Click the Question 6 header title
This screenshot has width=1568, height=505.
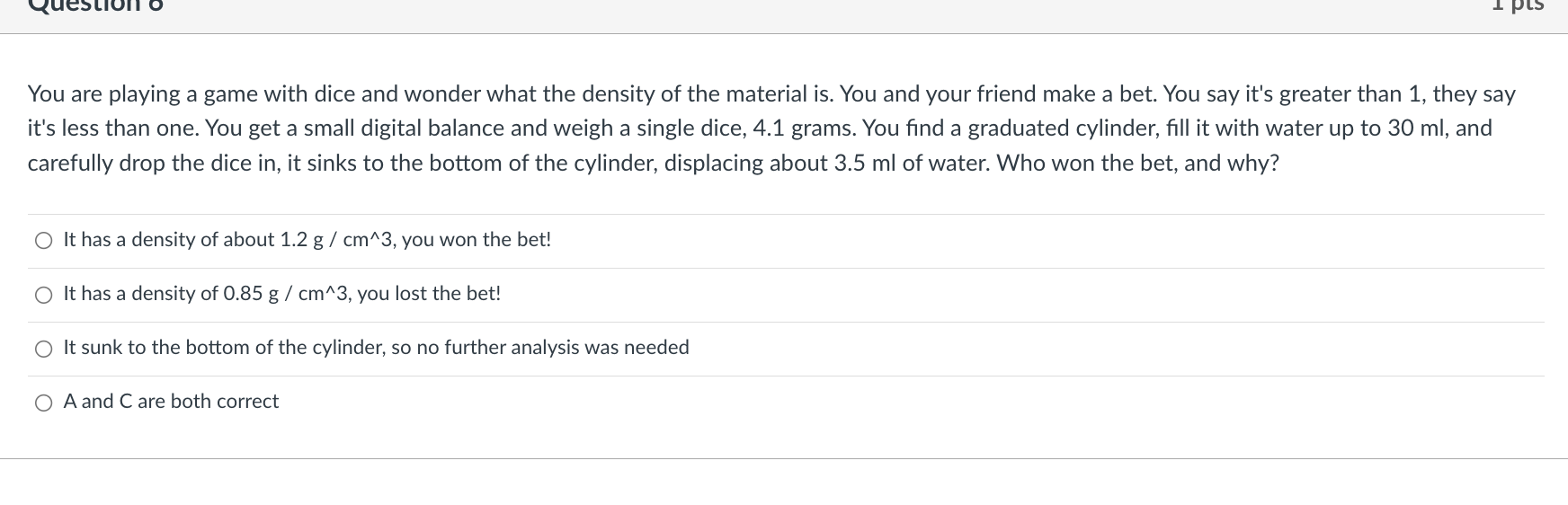pyautogui.click(x=94, y=5)
